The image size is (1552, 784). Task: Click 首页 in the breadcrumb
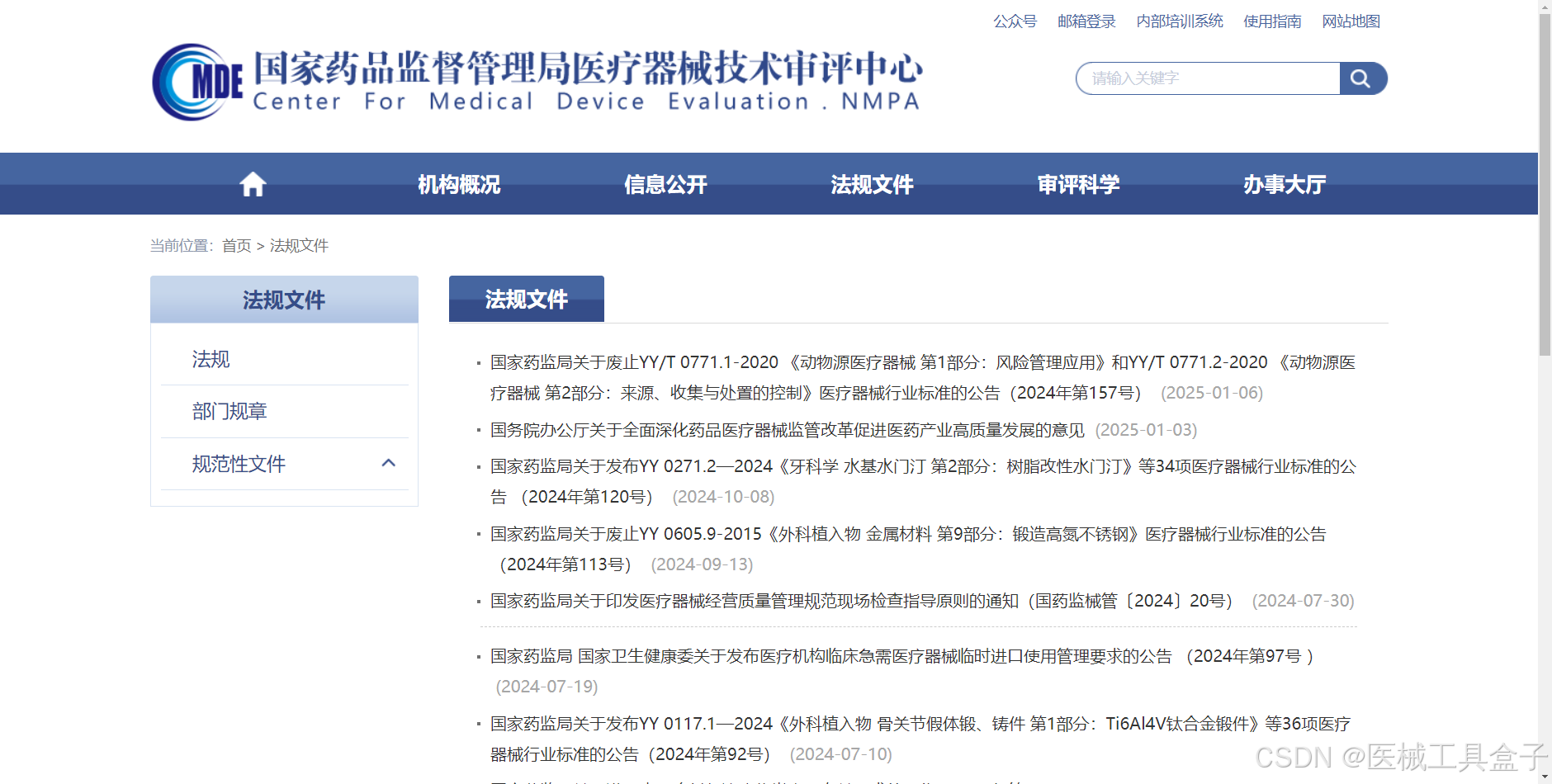[236, 246]
